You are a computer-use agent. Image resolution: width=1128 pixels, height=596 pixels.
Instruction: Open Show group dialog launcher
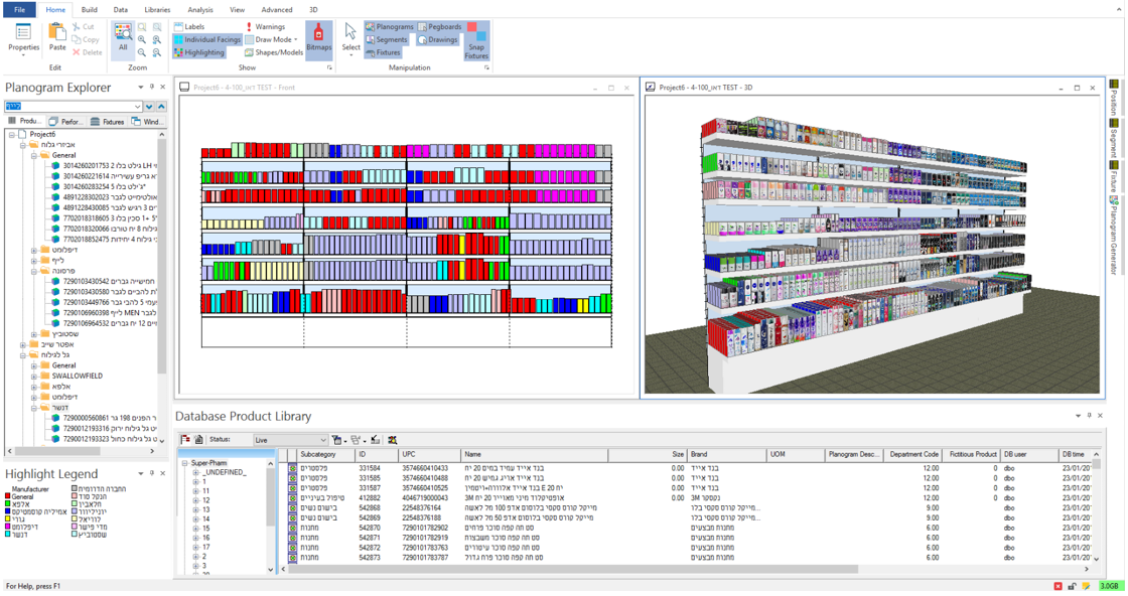[329, 68]
